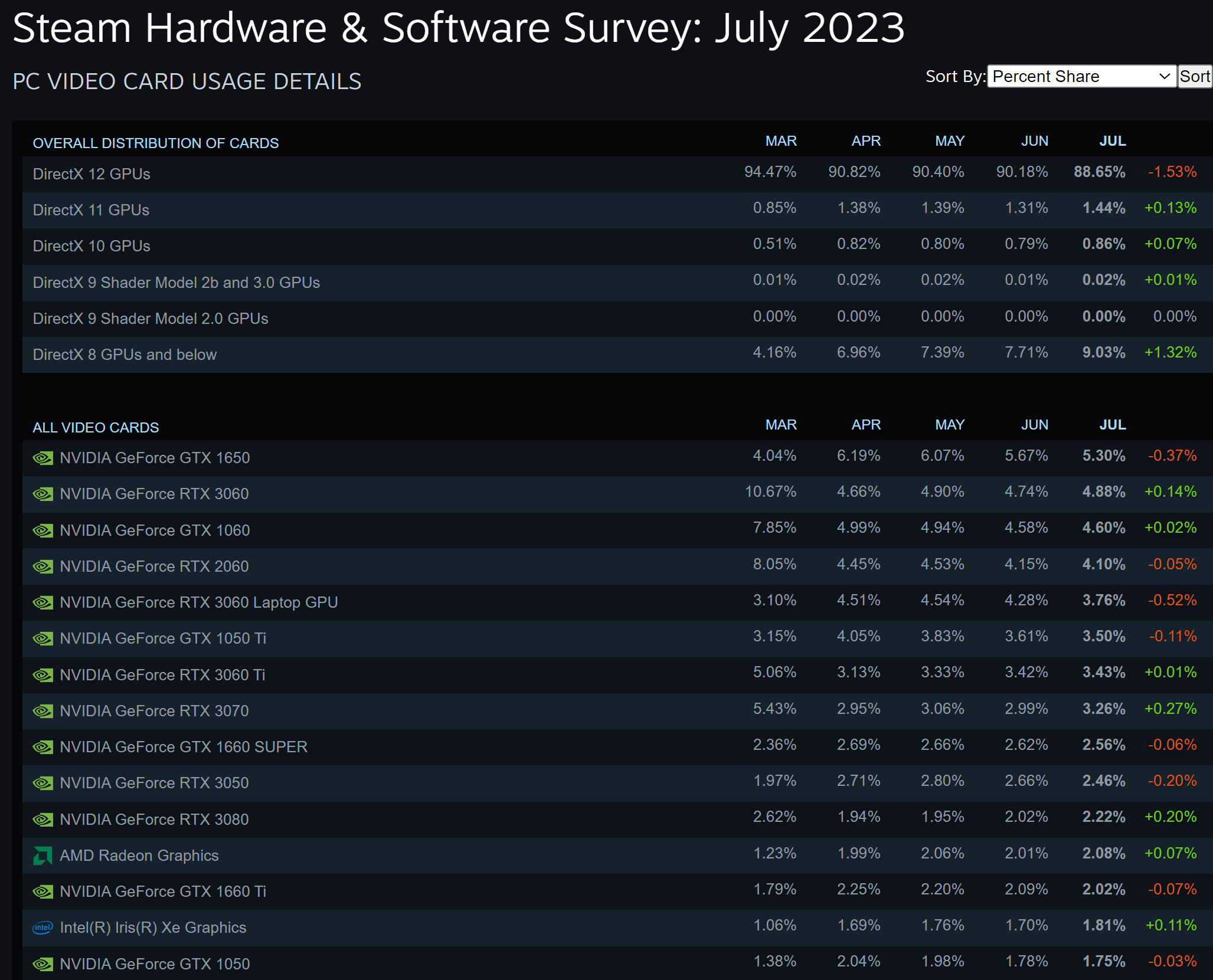The image size is (1213, 980).
Task: Click the JUL column header in All Video Cards
Action: (1112, 425)
